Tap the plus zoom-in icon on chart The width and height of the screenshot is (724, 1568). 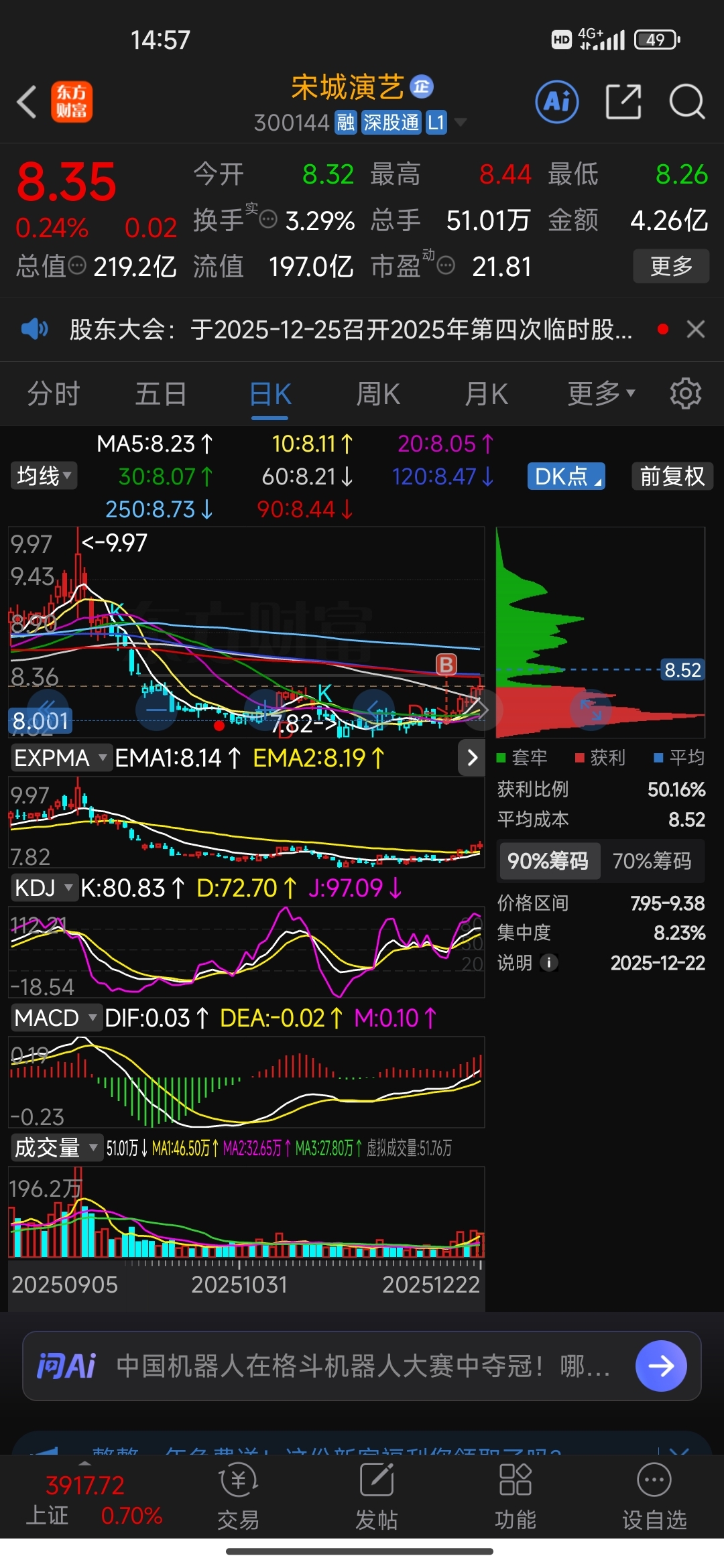tap(265, 710)
